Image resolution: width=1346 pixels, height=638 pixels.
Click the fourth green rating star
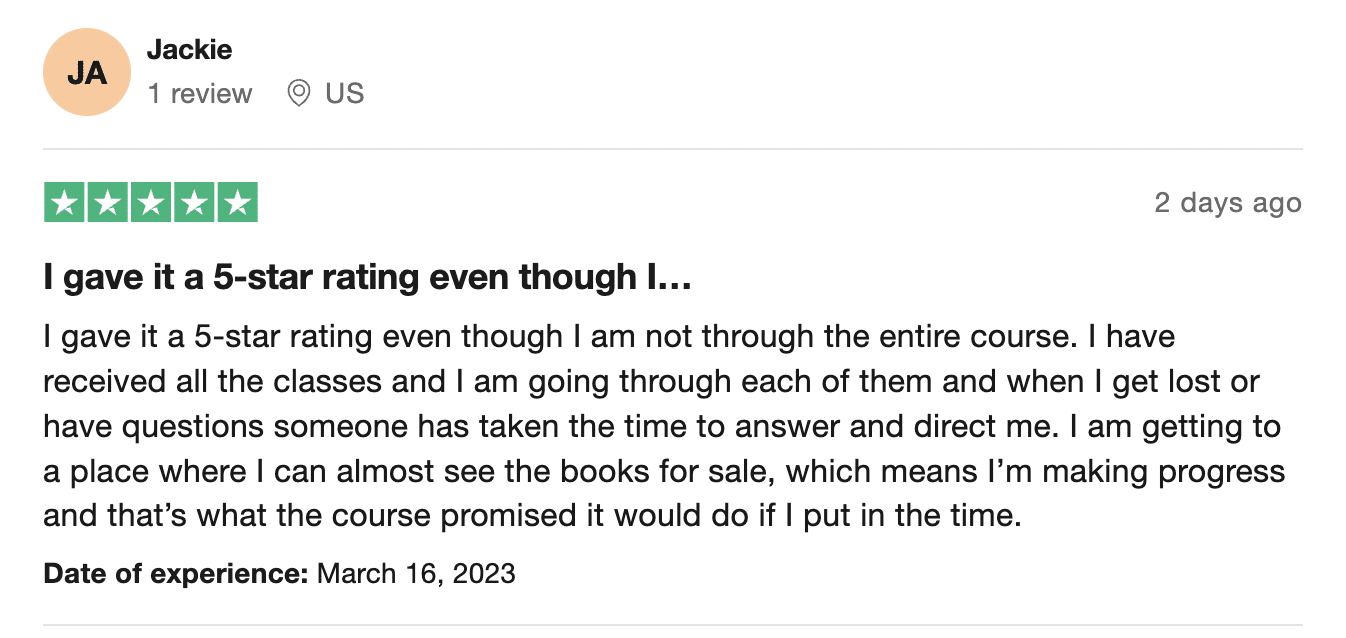[194, 203]
